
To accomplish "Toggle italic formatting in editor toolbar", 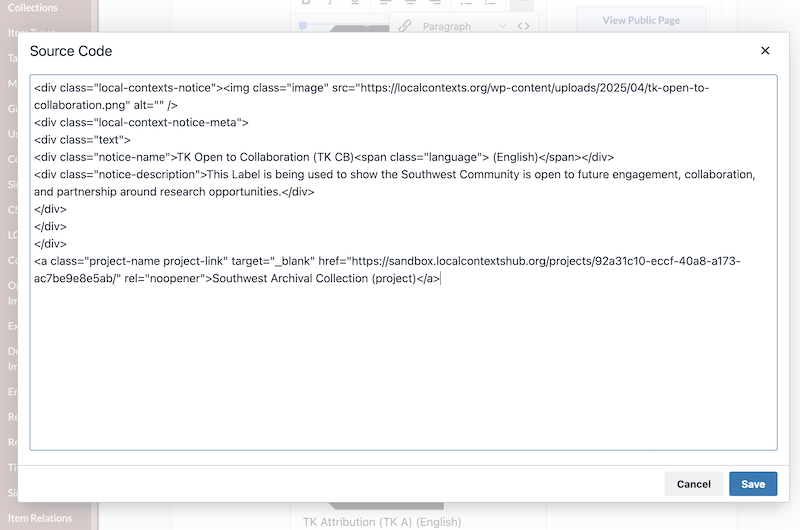I will (x=330, y=3).
